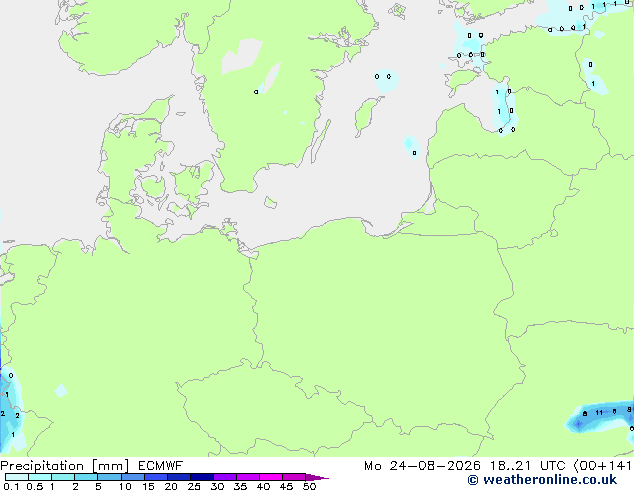Click the '10' legend scale label
The height and width of the screenshot is (490, 634).
coord(125,486)
